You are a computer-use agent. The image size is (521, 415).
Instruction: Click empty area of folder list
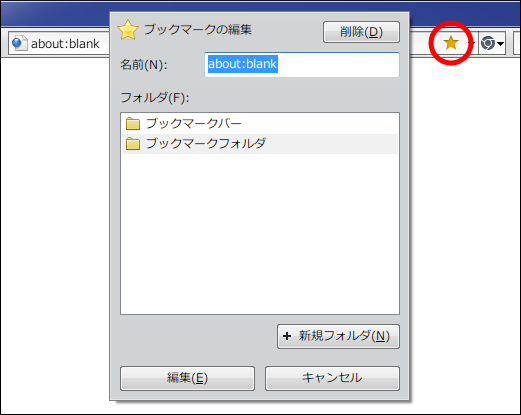260,233
